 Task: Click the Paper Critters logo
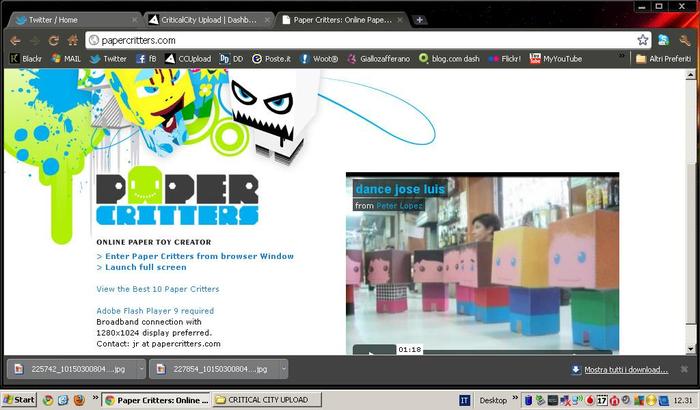coord(177,197)
